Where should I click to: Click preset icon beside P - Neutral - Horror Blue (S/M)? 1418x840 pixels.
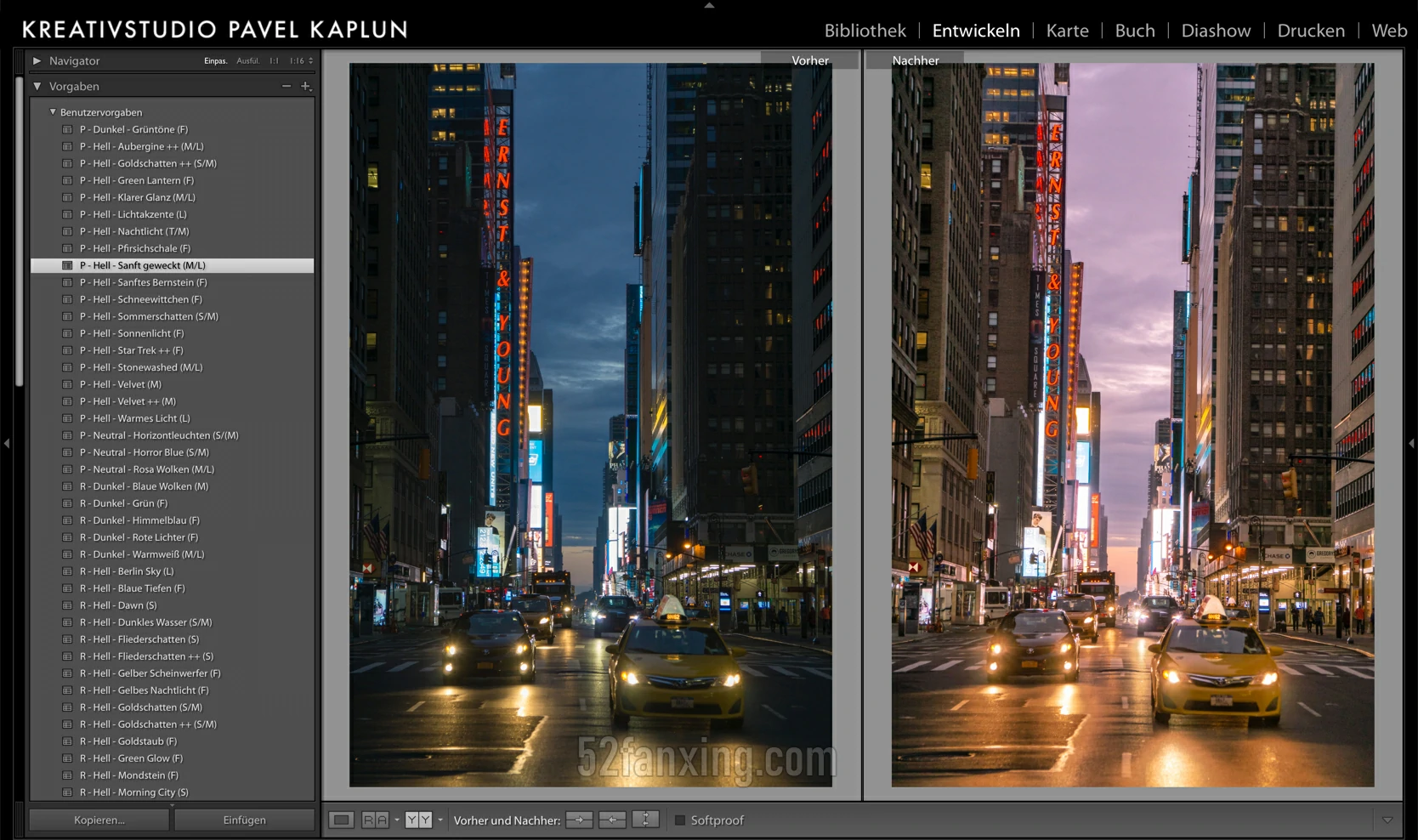(67, 452)
